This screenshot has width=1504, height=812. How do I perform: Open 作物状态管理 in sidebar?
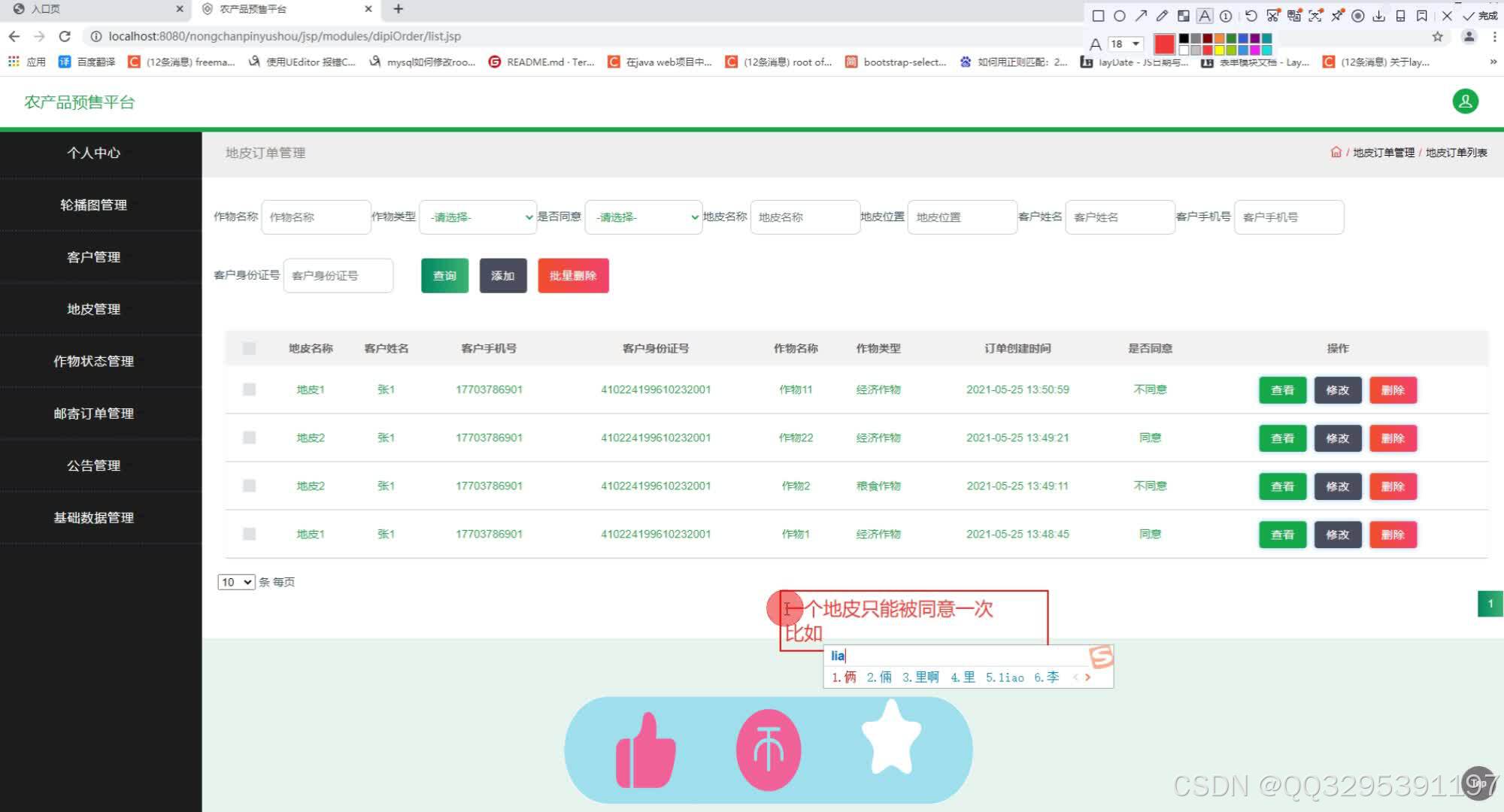pos(93,361)
